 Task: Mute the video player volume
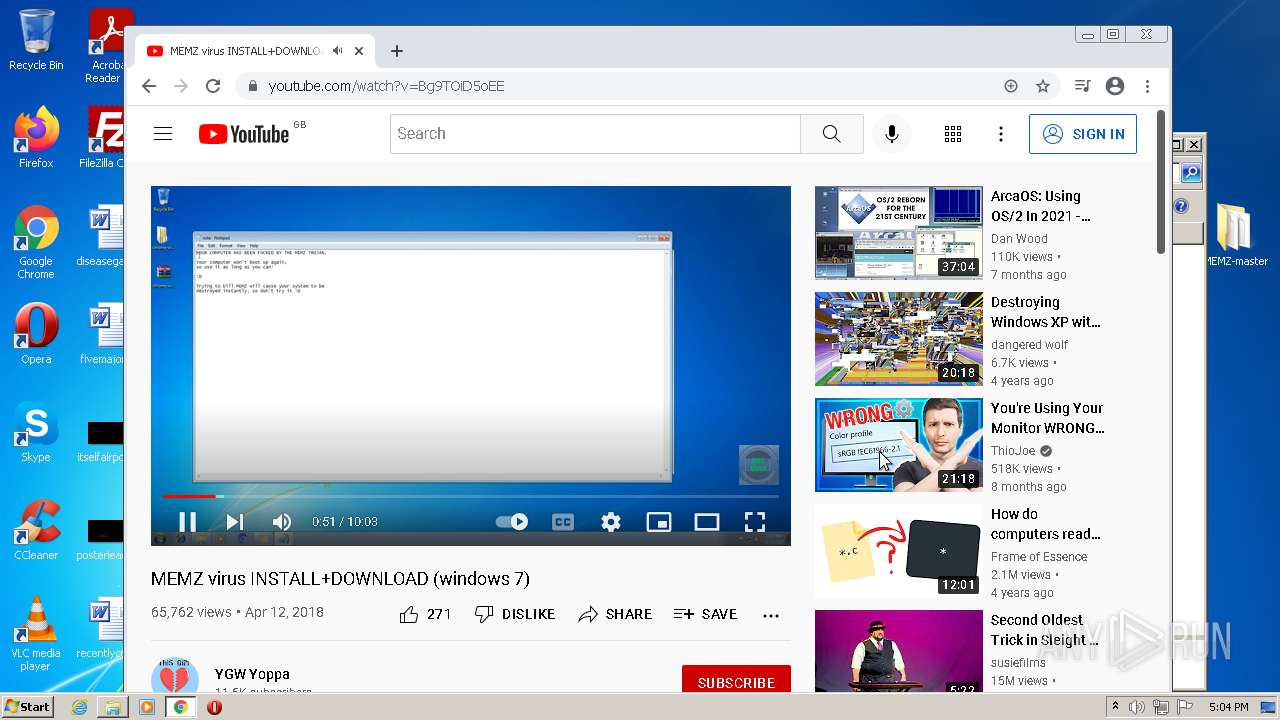click(x=282, y=521)
